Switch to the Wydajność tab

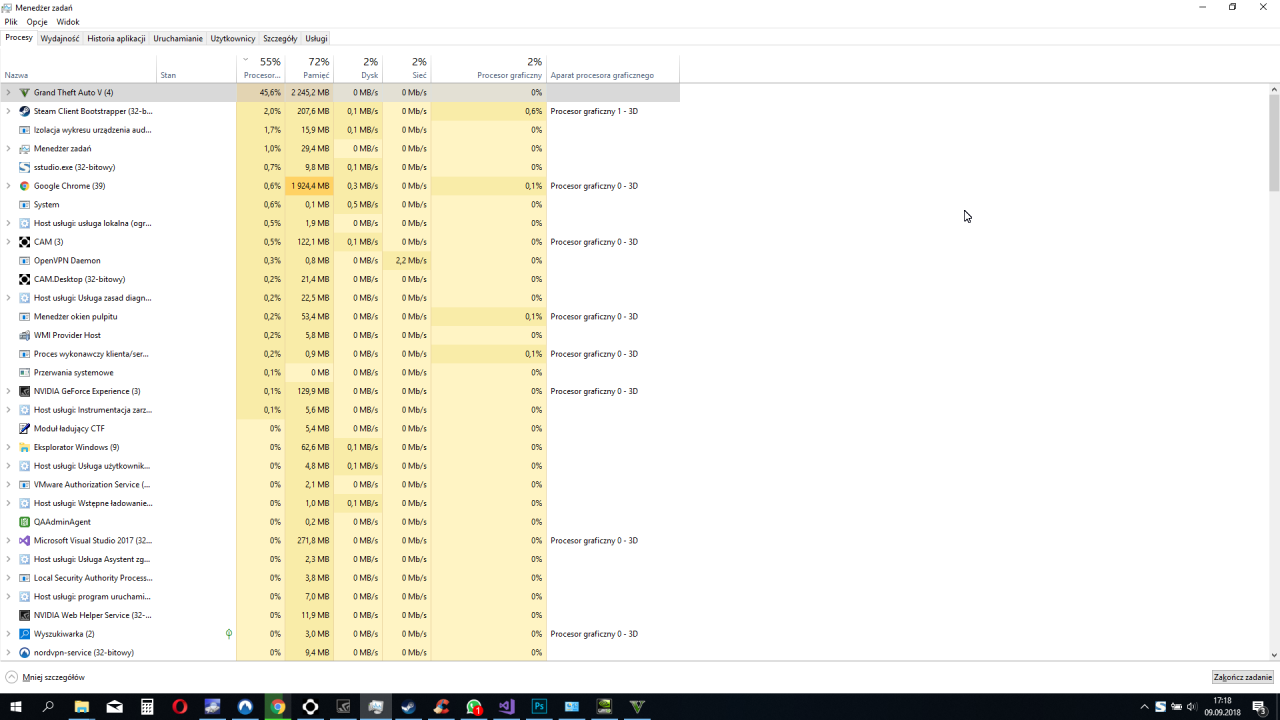click(x=60, y=39)
